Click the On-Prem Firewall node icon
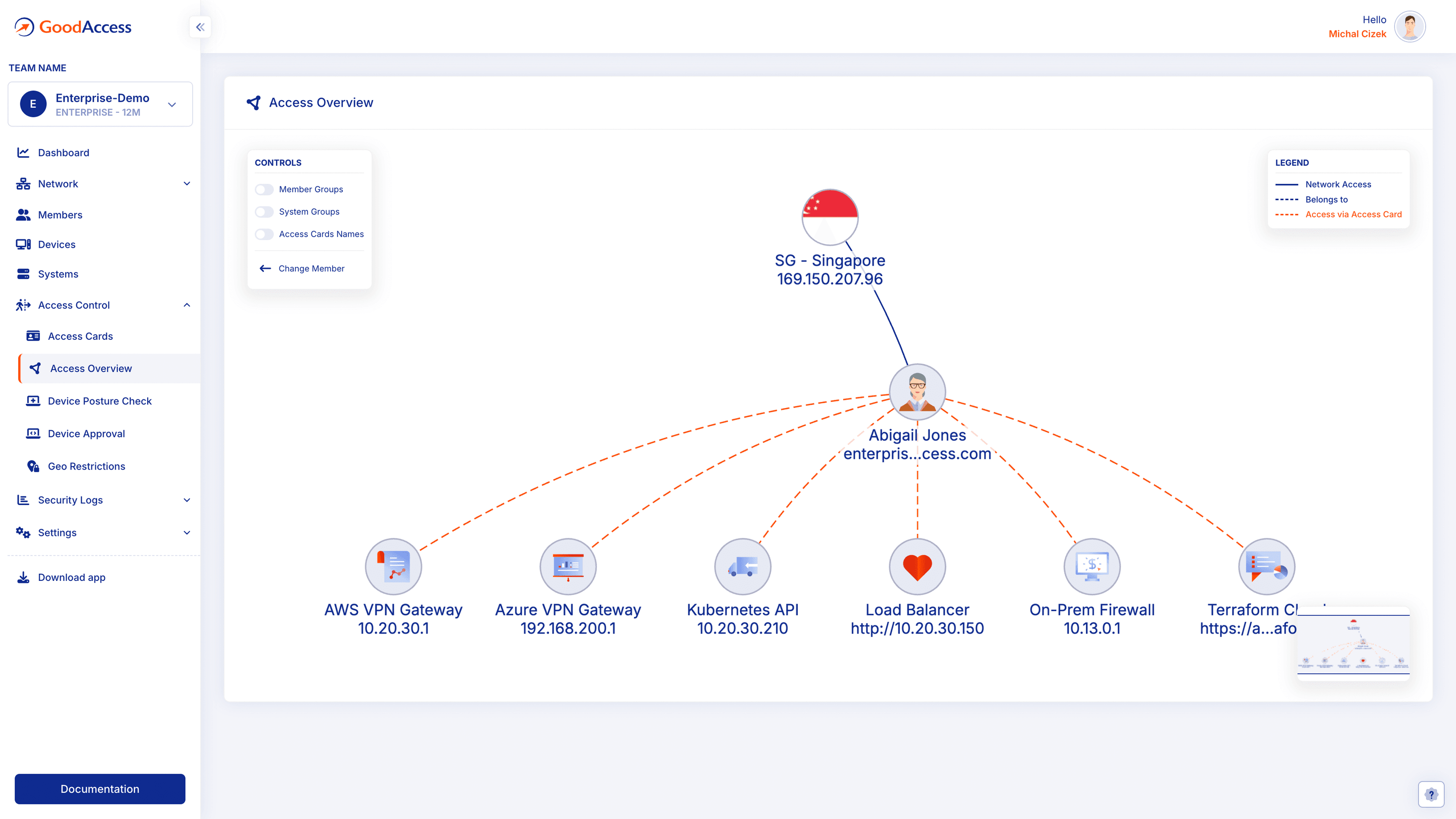The width and height of the screenshot is (1456, 819). point(1092,566)
